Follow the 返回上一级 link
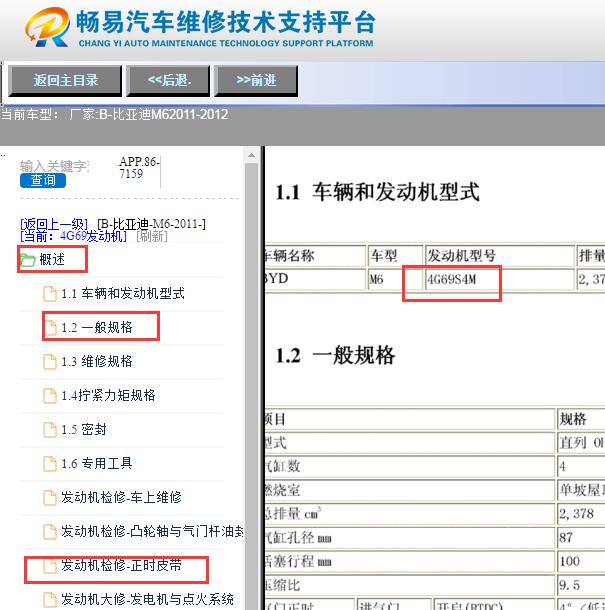The image size is (605, 610). pyautogui.click(x=54, y=224)
